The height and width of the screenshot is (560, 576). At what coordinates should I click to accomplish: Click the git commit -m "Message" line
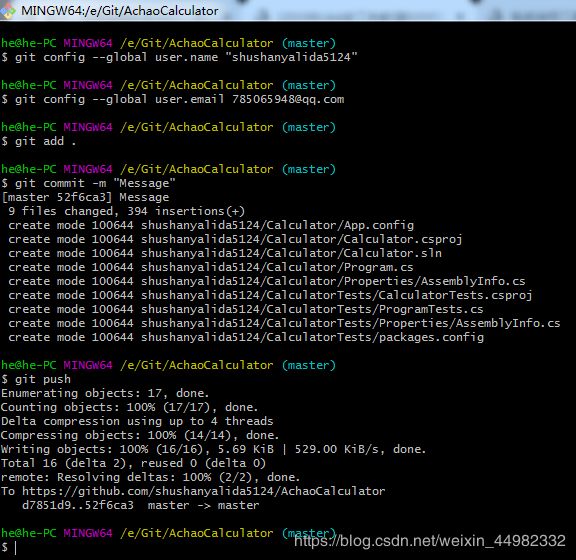point(89,183)
